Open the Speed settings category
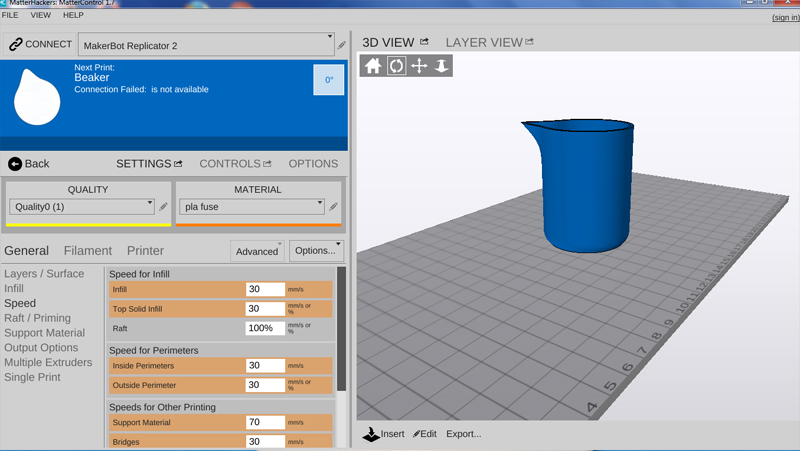The width and height of the screenshot is (800, 451). pyautogui.click(x=20, y=303)
